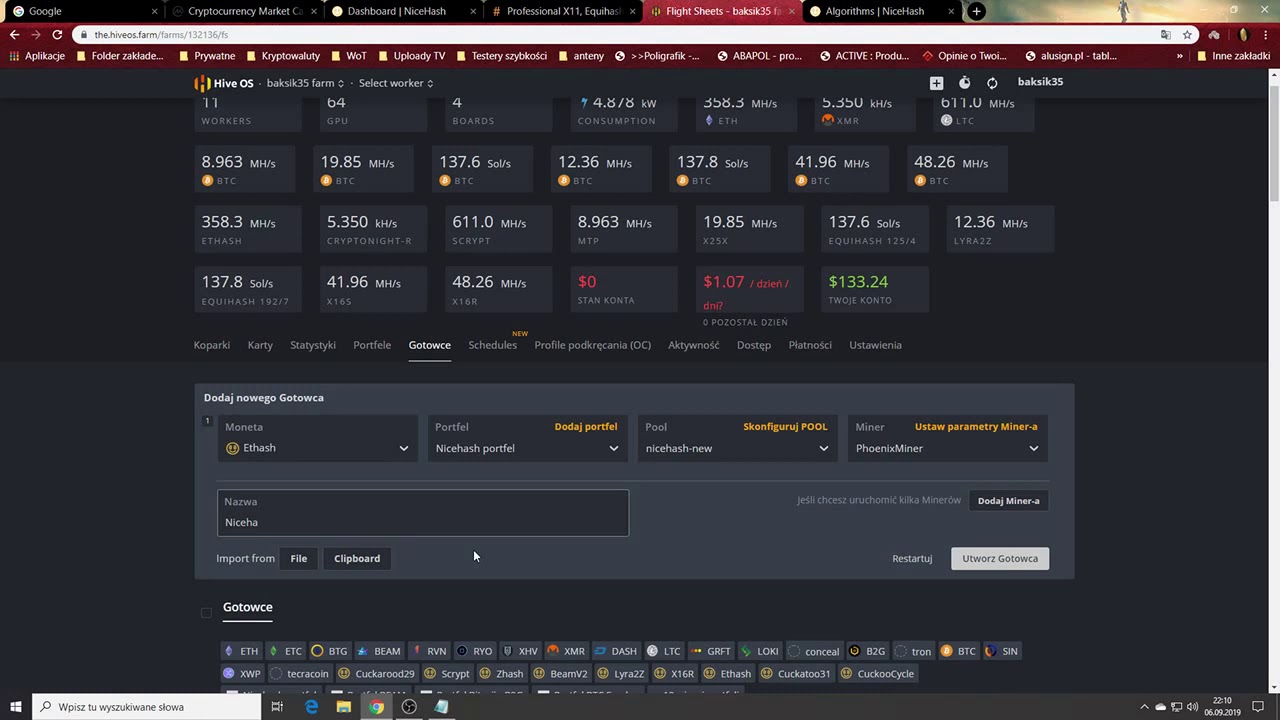Click the timer icon in header
The width and height of the screenshot is (1280, 720).
click(x=964, y=83)
